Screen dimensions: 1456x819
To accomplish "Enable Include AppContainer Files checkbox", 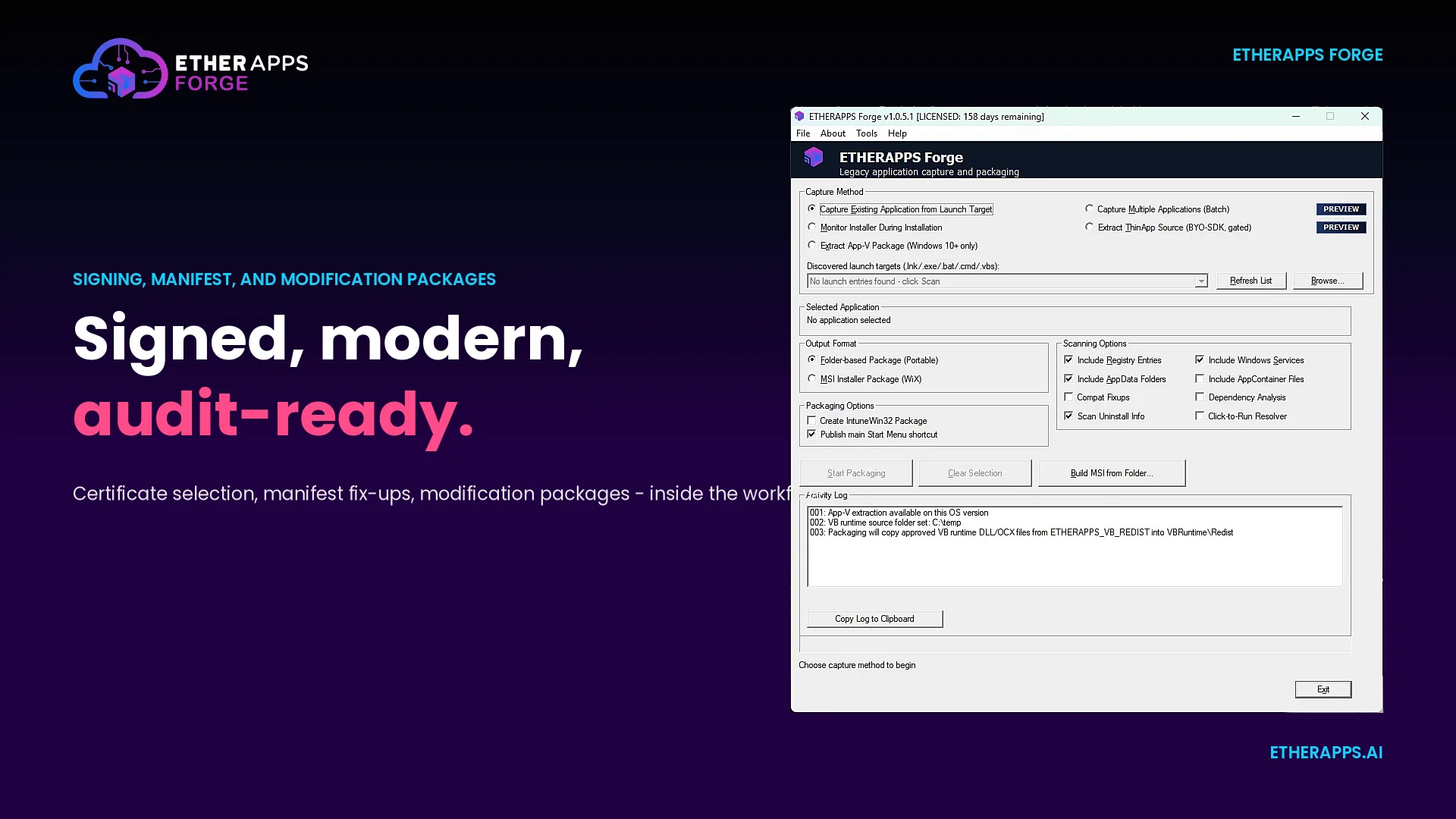I will pos(1200,378).
